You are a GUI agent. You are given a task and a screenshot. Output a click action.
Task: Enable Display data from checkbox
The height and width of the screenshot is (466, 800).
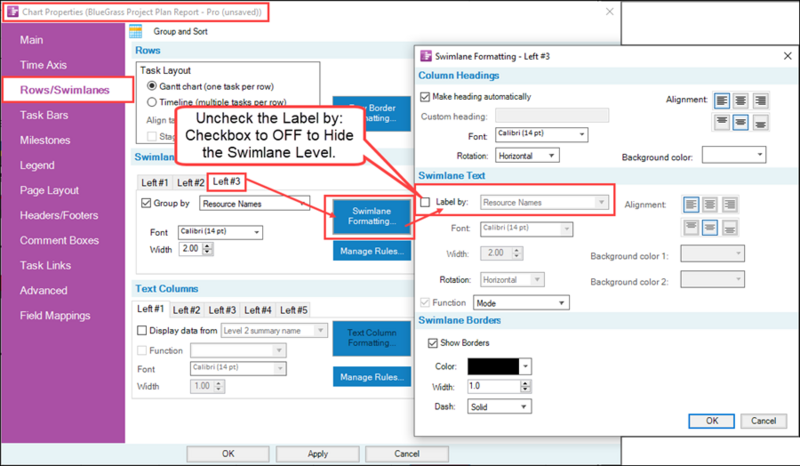coord(142,331)
